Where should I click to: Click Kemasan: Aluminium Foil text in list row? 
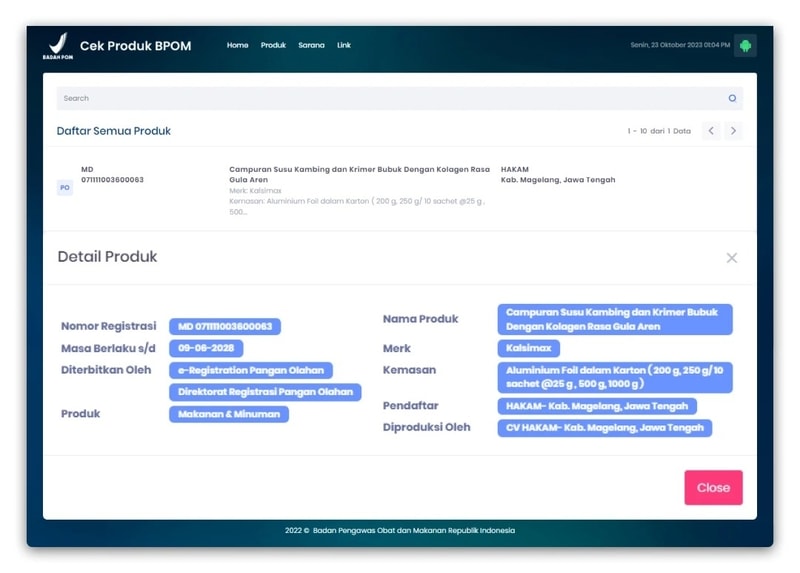click(357, 206)
